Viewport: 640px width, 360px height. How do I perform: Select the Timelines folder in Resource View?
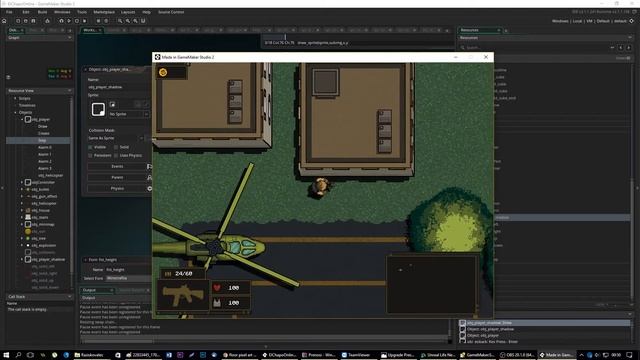pyautogui.click(x=27, y=105)
